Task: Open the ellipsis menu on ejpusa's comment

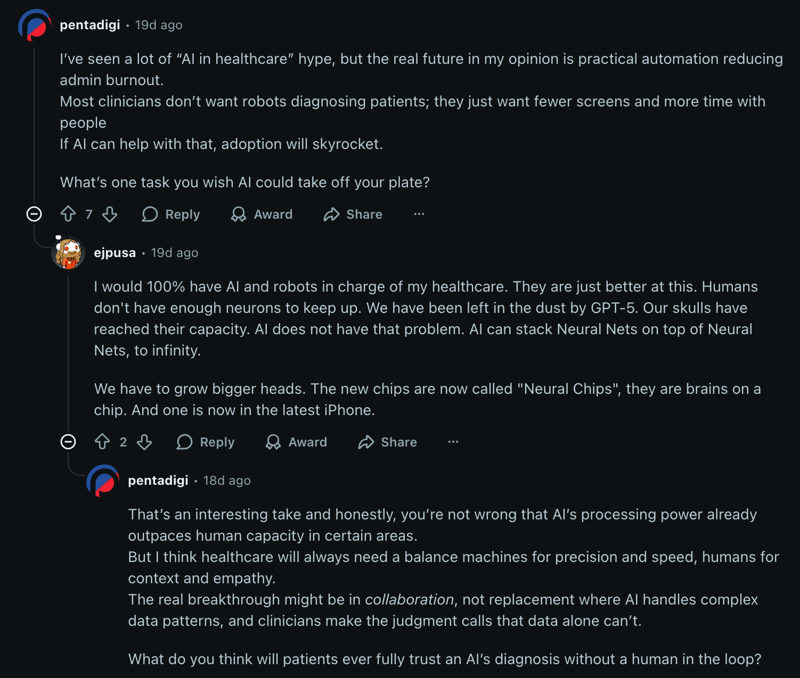Action: [x=453, y=441]
